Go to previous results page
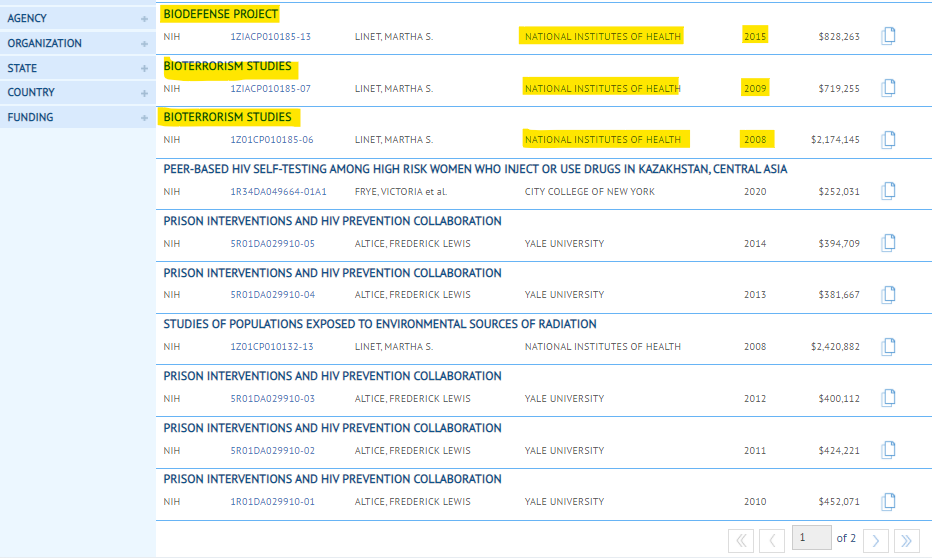932x558 pixels. 772,540
